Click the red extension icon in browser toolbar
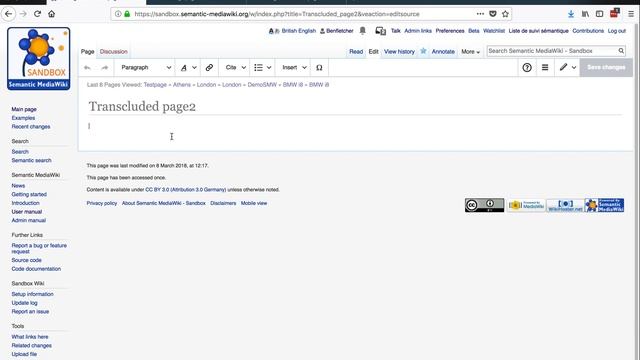This screenshot has height=360, width=640. [614, 13]
